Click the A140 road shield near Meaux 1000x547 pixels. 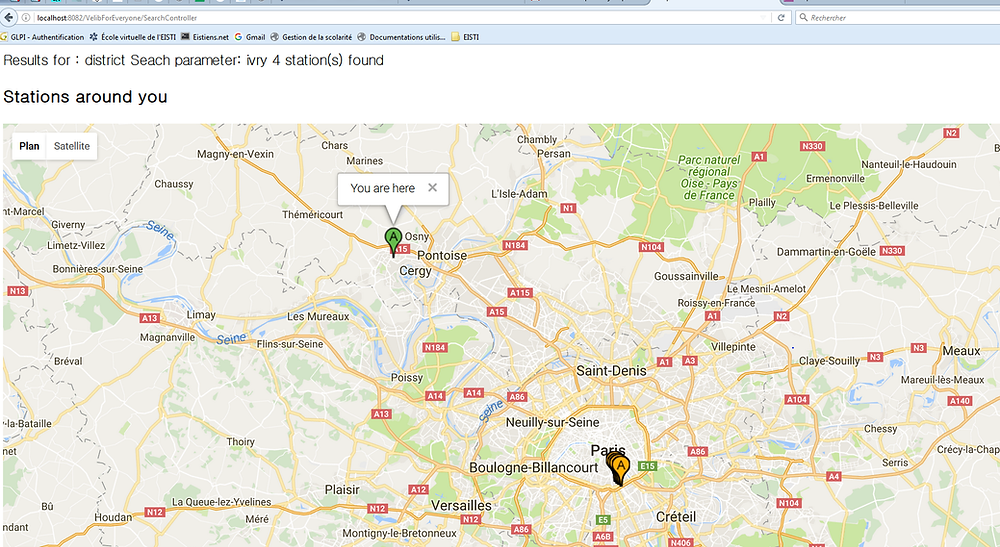(x=960, y=400)
